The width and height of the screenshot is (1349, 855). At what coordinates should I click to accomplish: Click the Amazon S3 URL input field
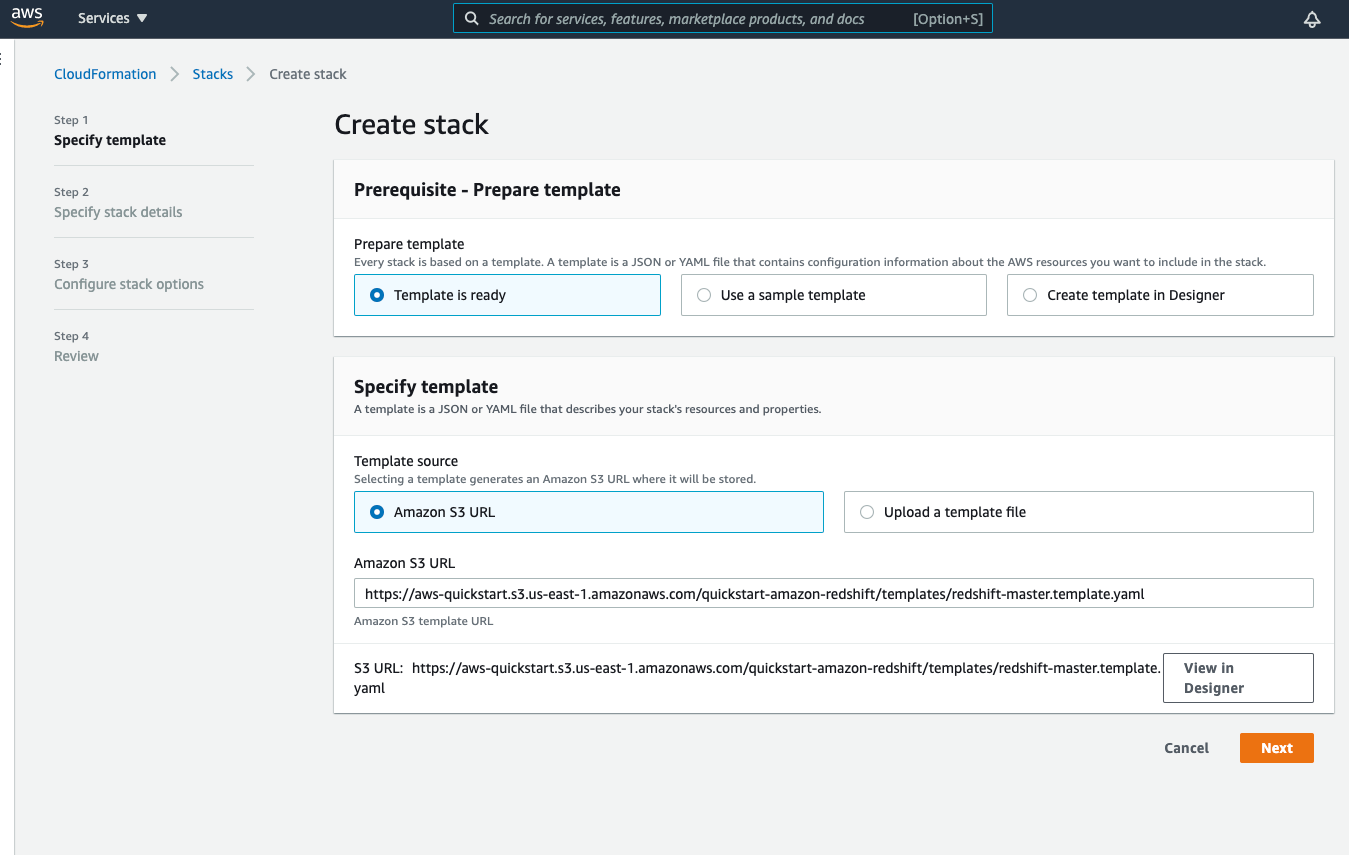[x=833, y=593]
